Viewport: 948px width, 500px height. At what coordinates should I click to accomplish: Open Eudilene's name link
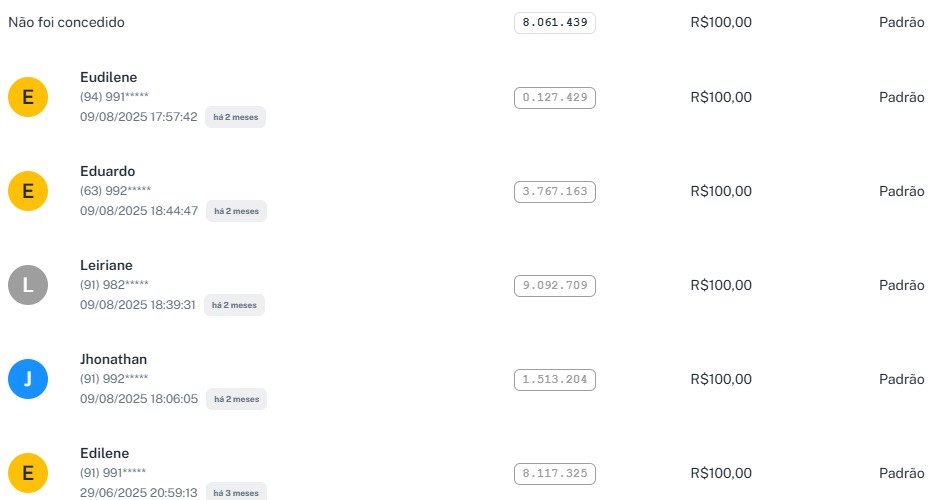coord(108,77)
